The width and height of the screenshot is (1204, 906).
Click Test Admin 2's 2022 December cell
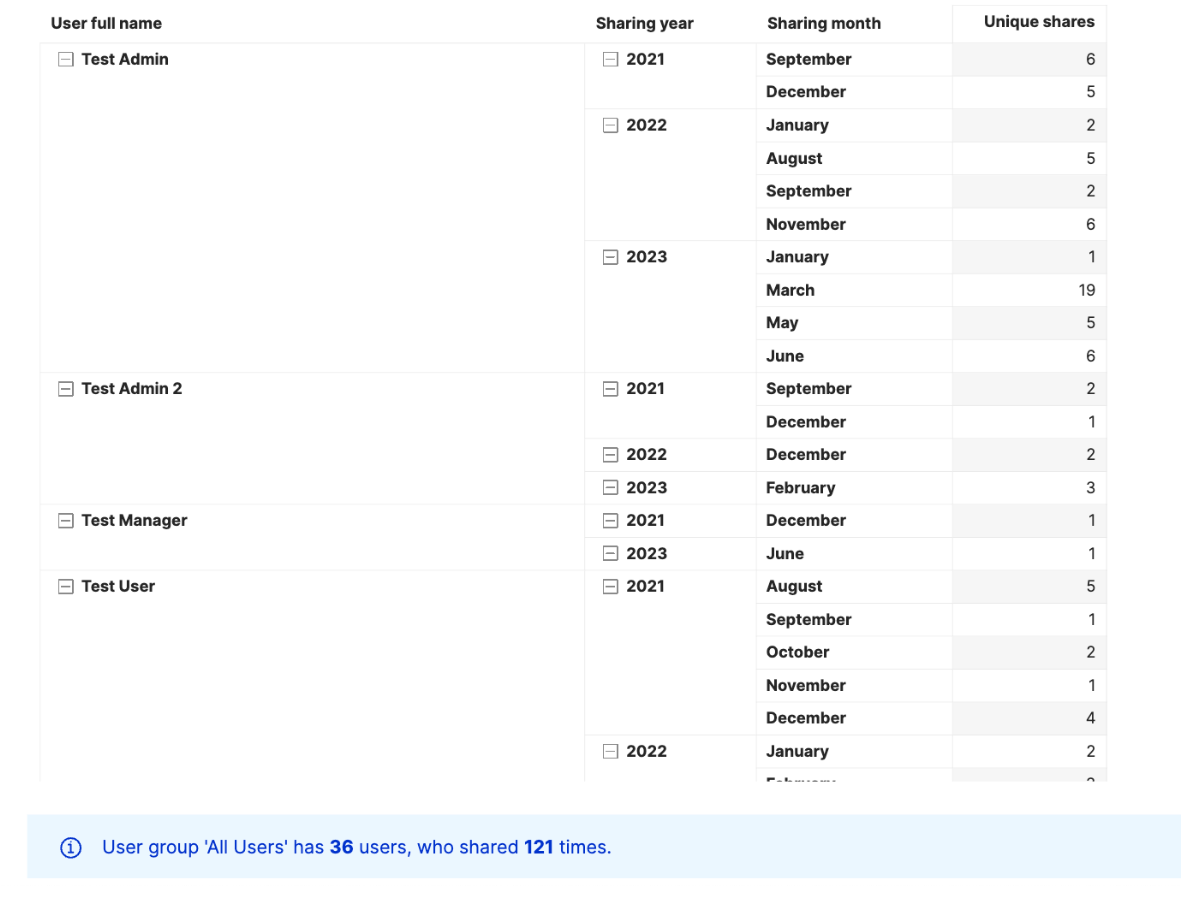[x=854, y=455]
